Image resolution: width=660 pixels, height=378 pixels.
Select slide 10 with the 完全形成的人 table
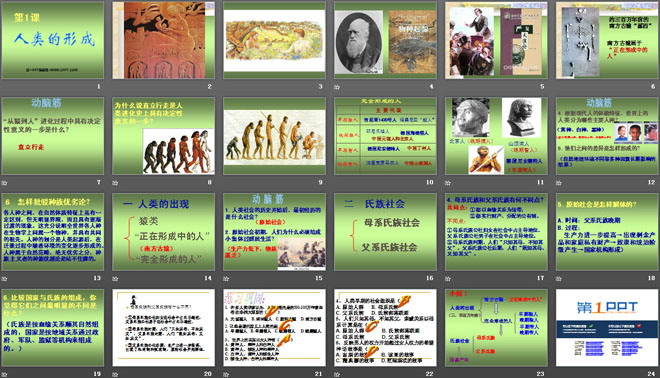pos(385,136)
